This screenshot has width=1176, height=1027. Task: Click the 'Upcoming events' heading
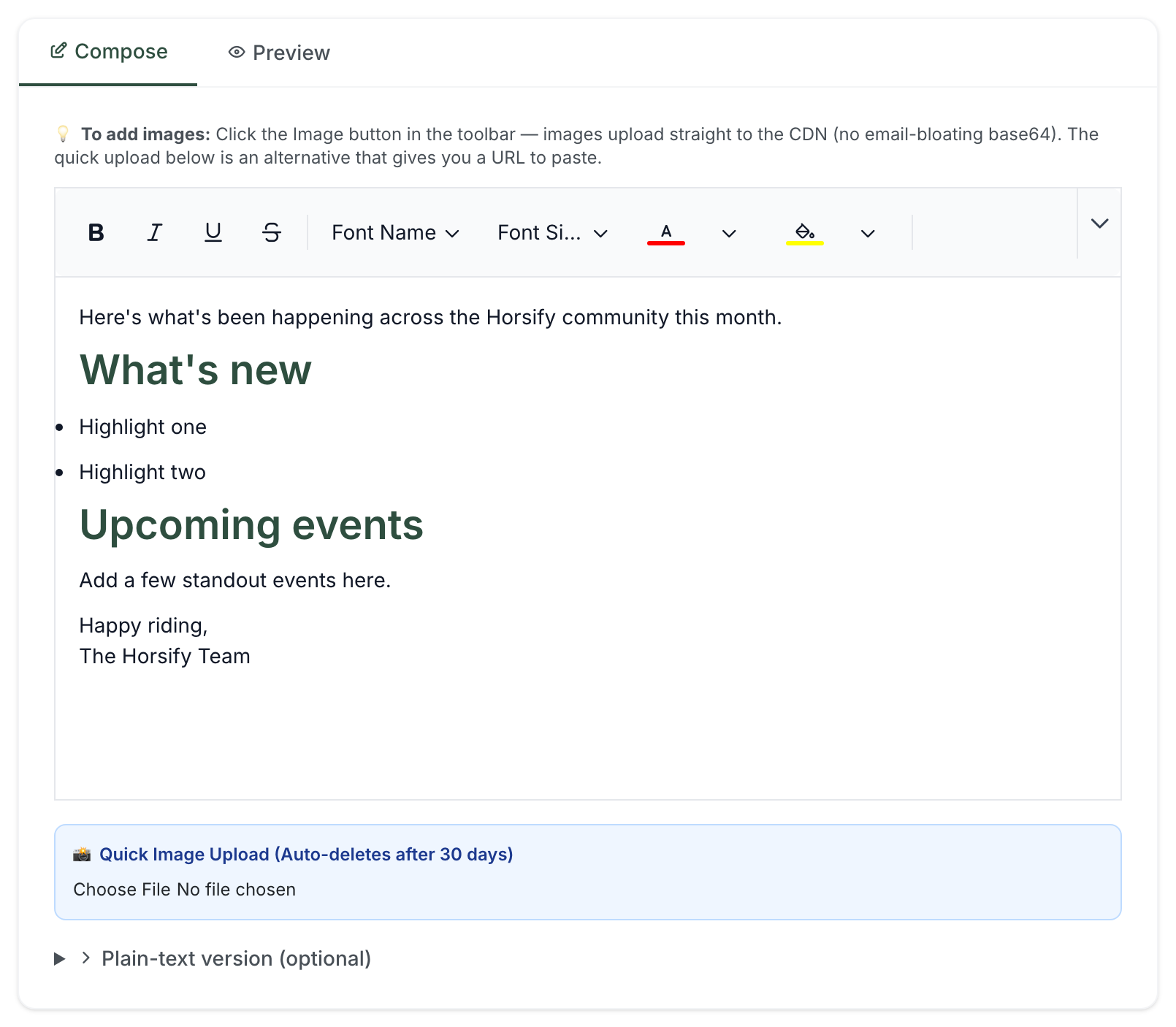251,525
